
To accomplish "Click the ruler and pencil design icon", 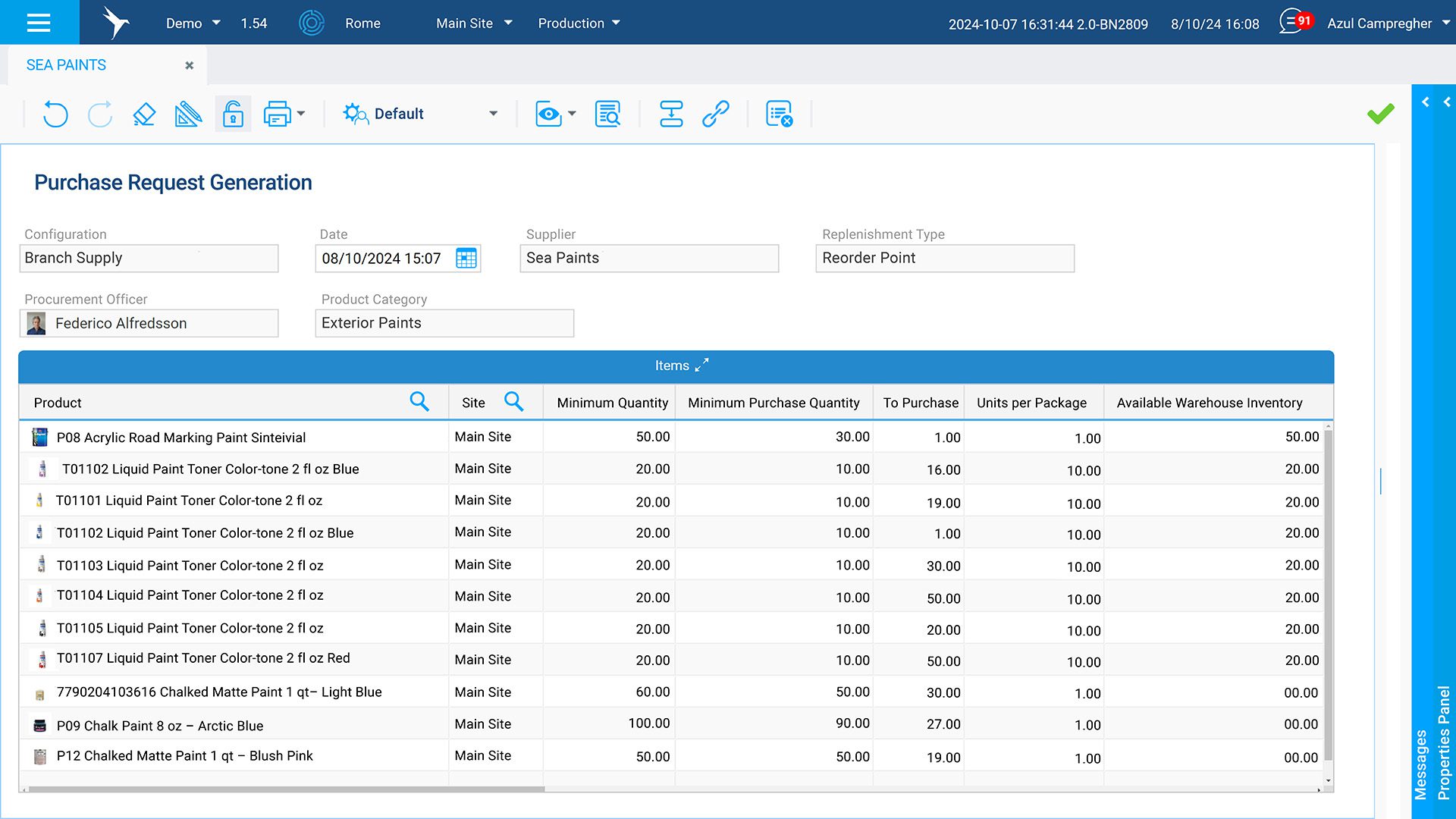I will coord(188,115).
